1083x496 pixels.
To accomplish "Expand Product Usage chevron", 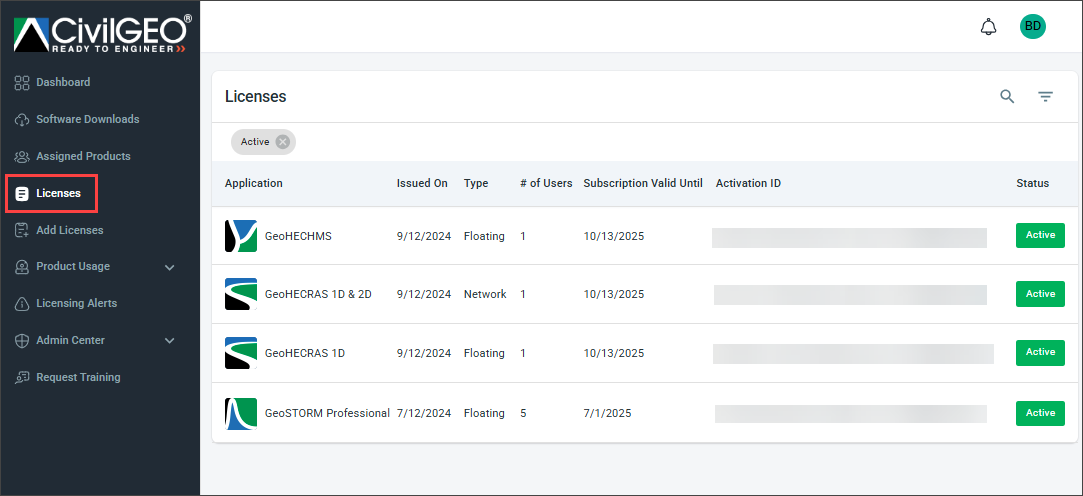I will [170, 267].
